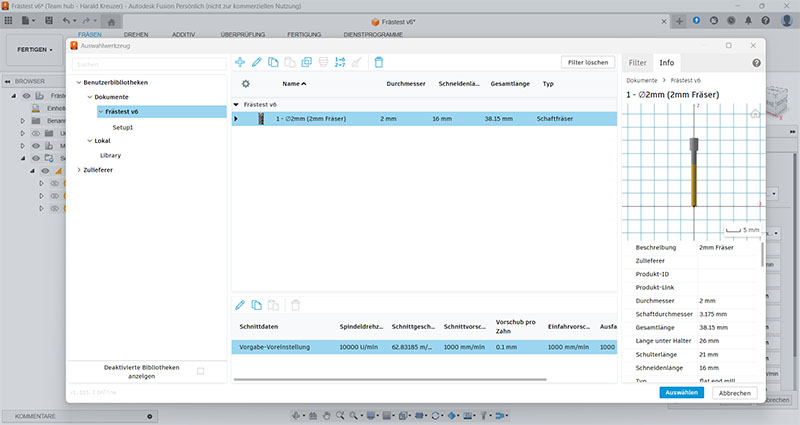Collapse the Benutzerbibliotheken tree node
The image size is (800, 425).
click(x=79, y=82)
